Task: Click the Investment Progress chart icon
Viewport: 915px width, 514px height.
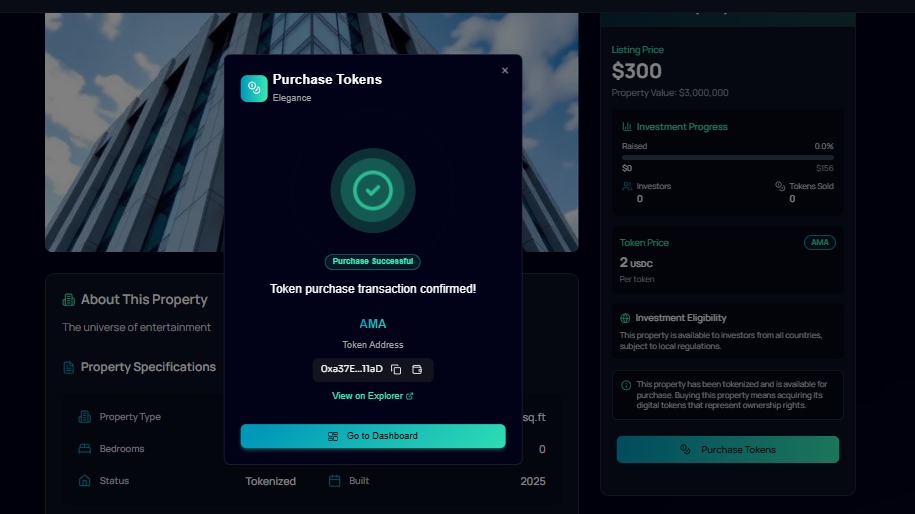Action: [x=627, y=127]
